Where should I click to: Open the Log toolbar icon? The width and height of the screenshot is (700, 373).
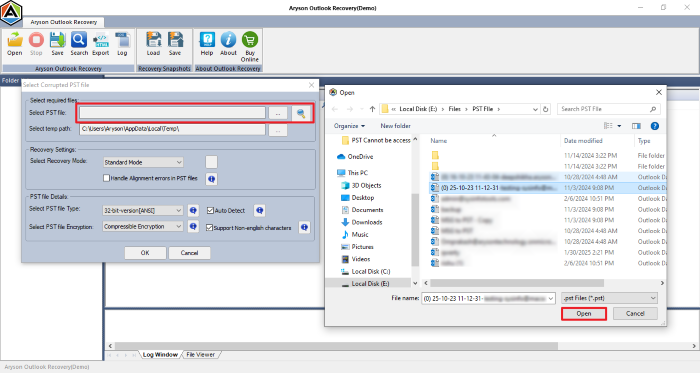(x=122, y=44)
